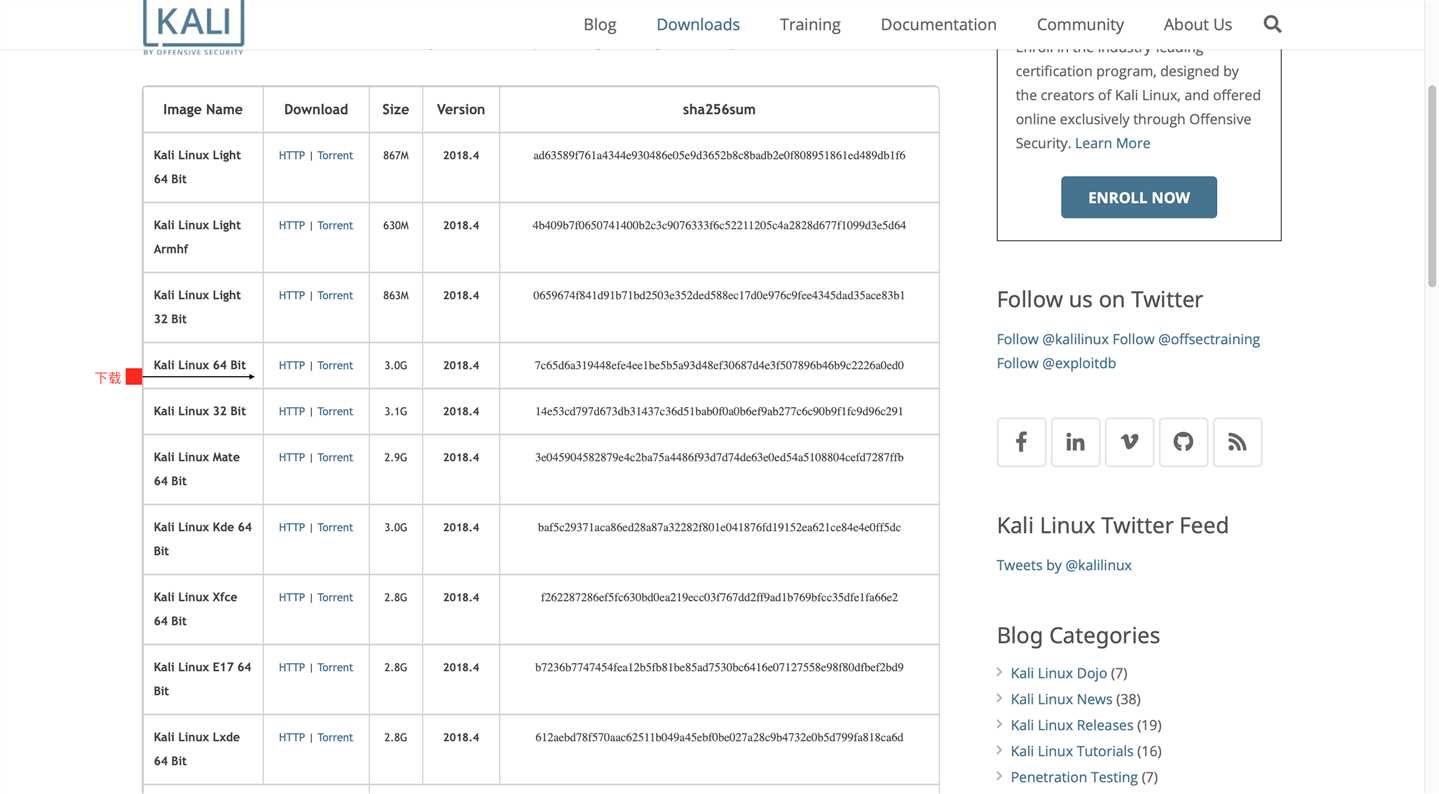Download Kali Linux Xfce 64 Bit via HTTP
Viewport: 1439px width, 794px height.
click(x=292, y=597)
